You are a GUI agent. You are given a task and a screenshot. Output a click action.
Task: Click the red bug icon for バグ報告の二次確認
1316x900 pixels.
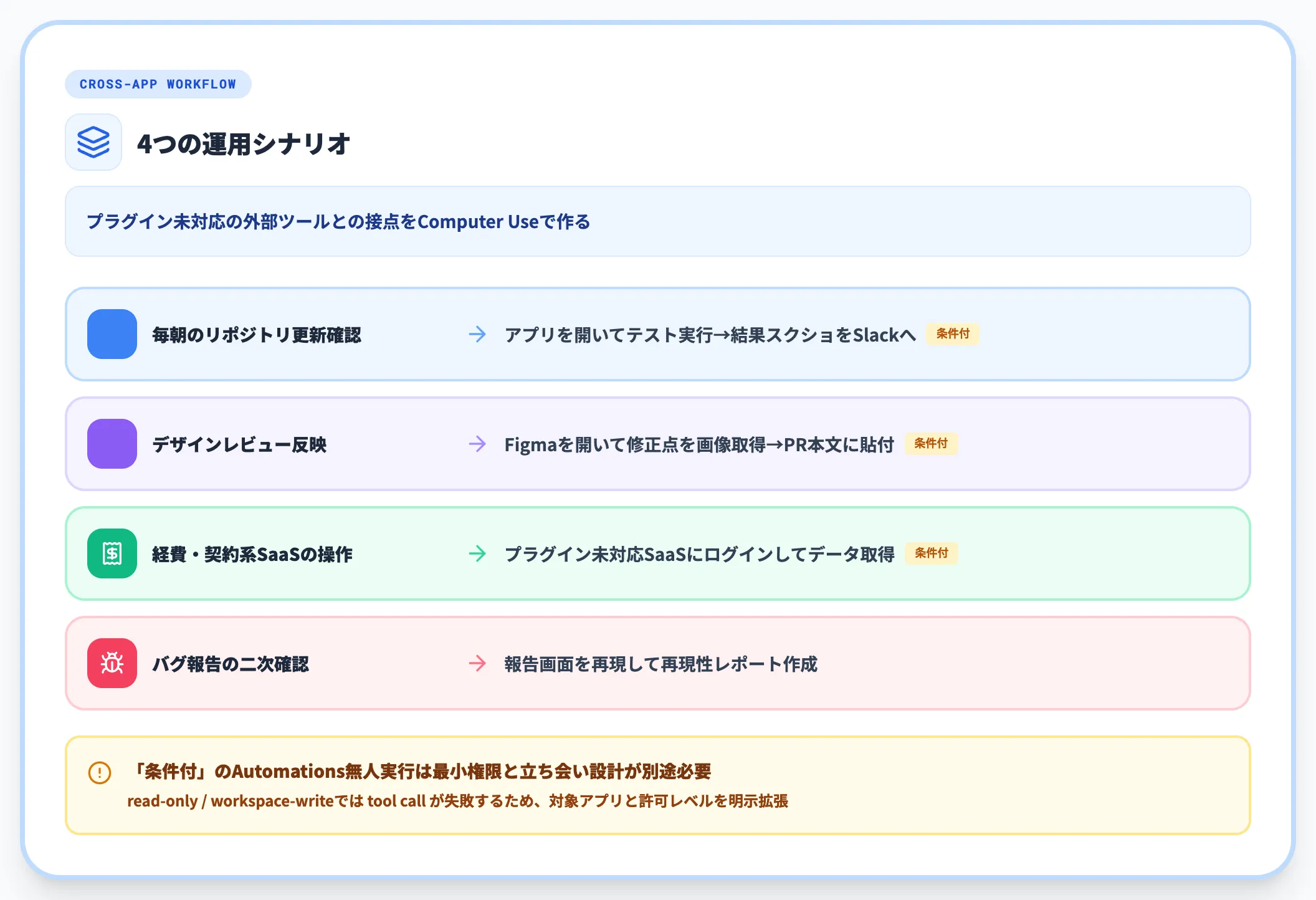pyautogui.click(x=112, y=663)
